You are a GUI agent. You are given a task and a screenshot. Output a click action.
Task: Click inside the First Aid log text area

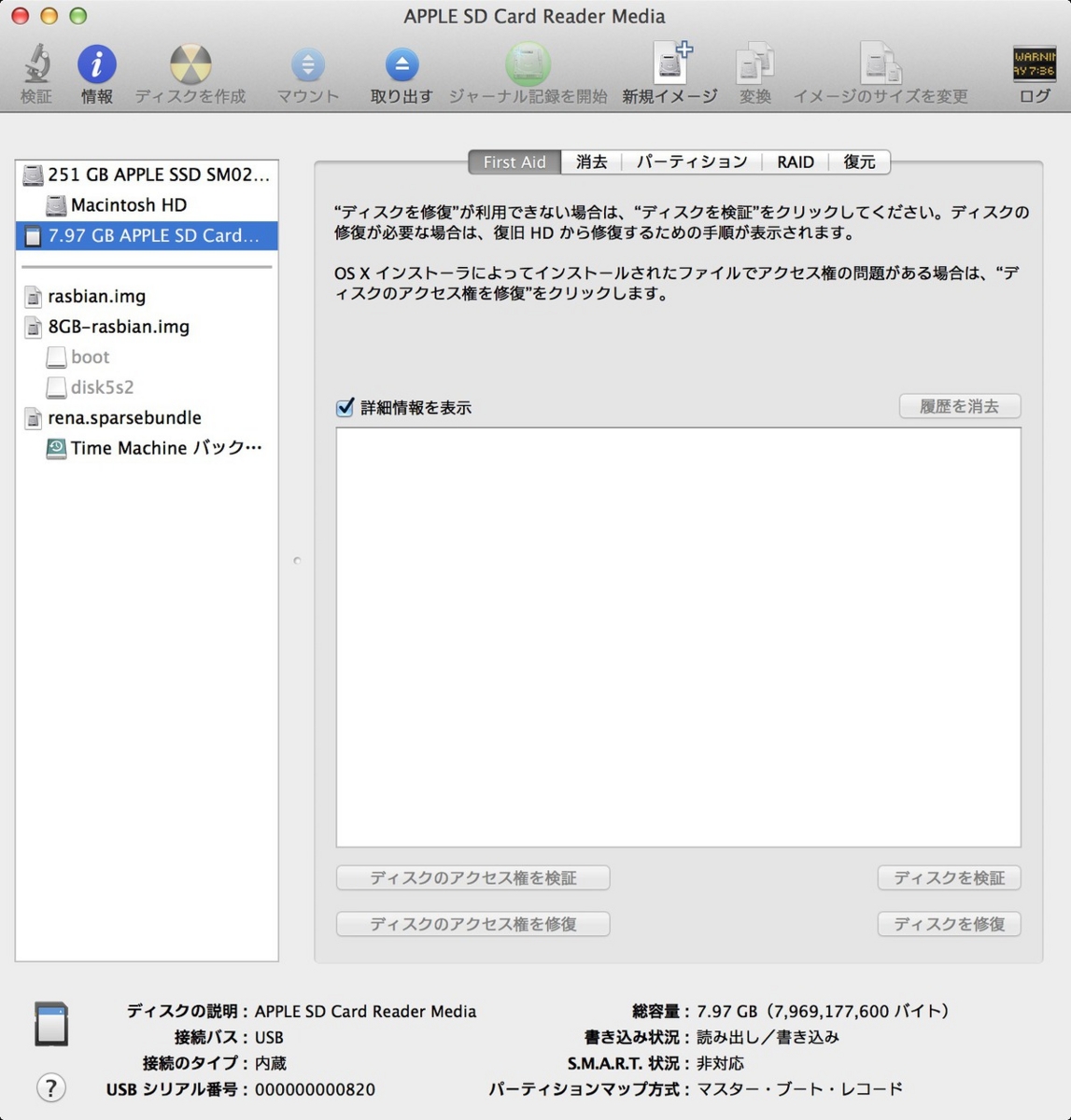click(679, 637)
